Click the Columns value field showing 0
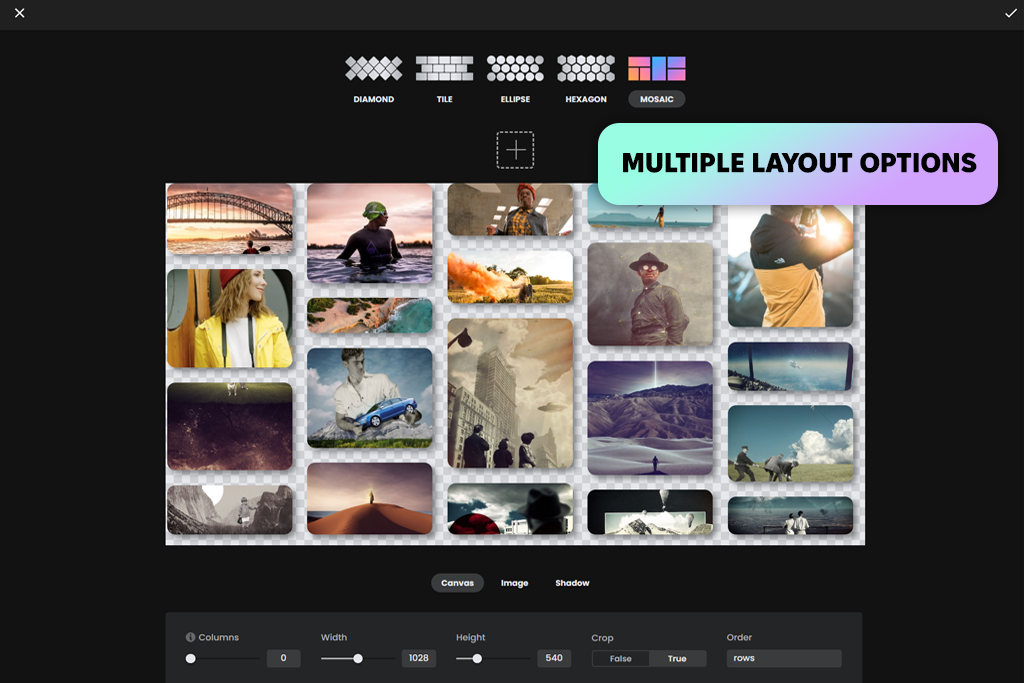 (x=283, y=658)
